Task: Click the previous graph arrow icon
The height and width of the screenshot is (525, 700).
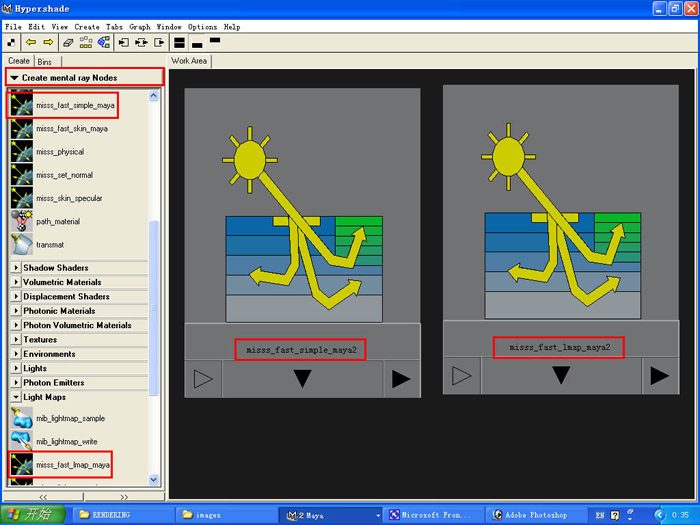Action: pyautogui.click(x=31, y=42)
